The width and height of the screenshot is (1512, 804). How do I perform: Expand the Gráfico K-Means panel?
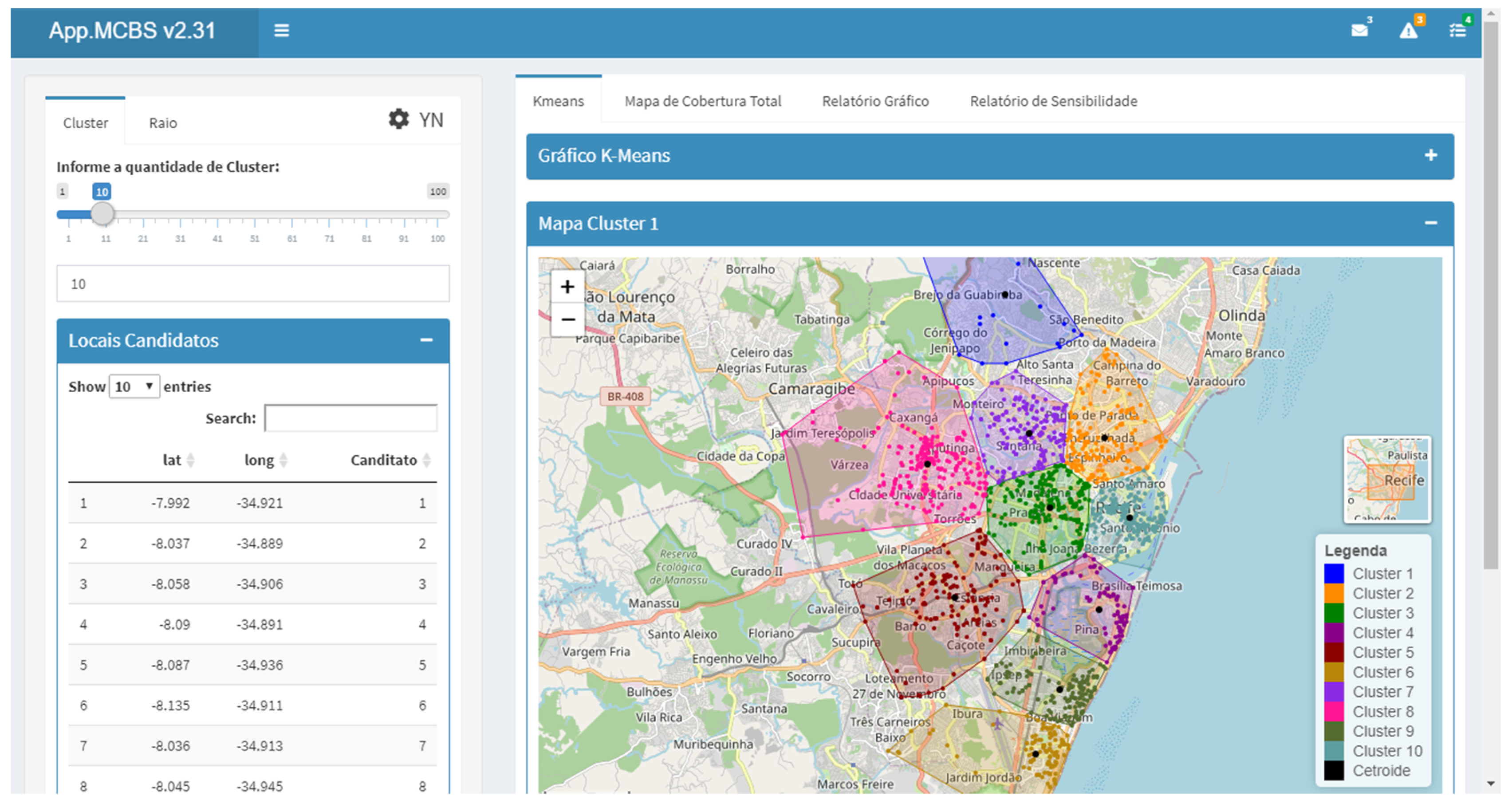[x=1430, y=155]
